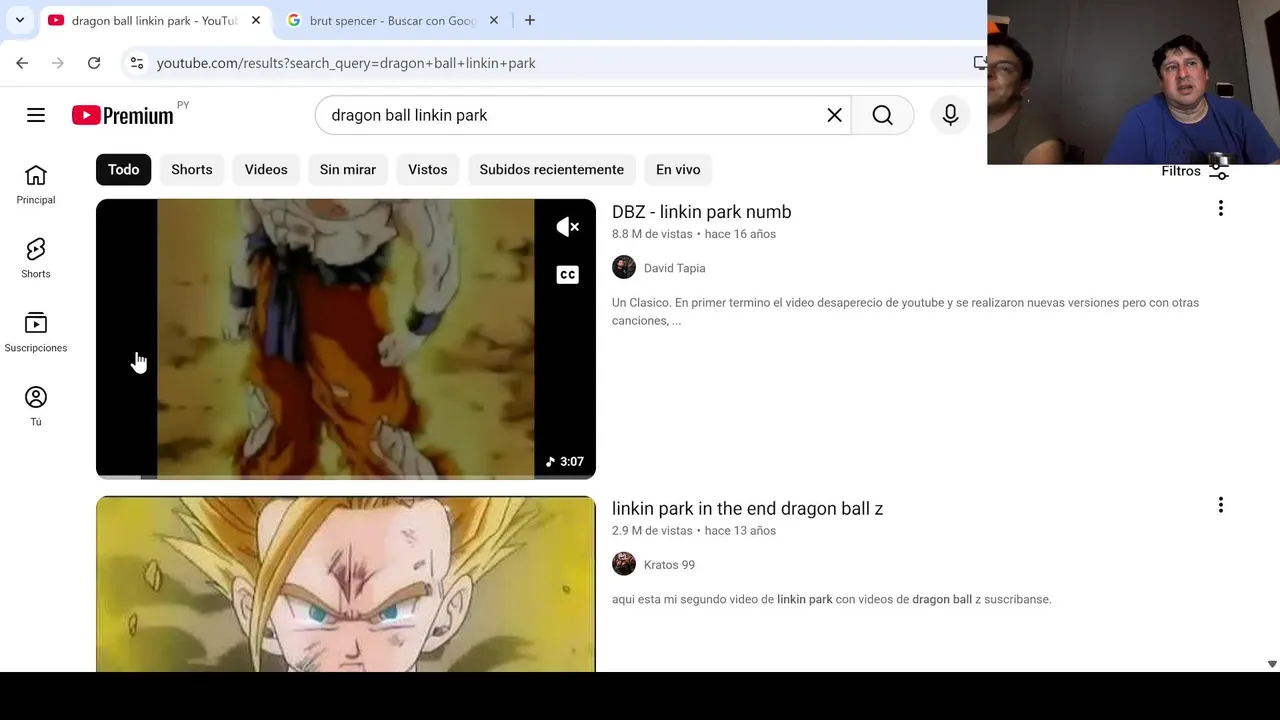Viewport: 1280px width, 720px height.
Task: Select the Todo filter chip
Action: 123,169
